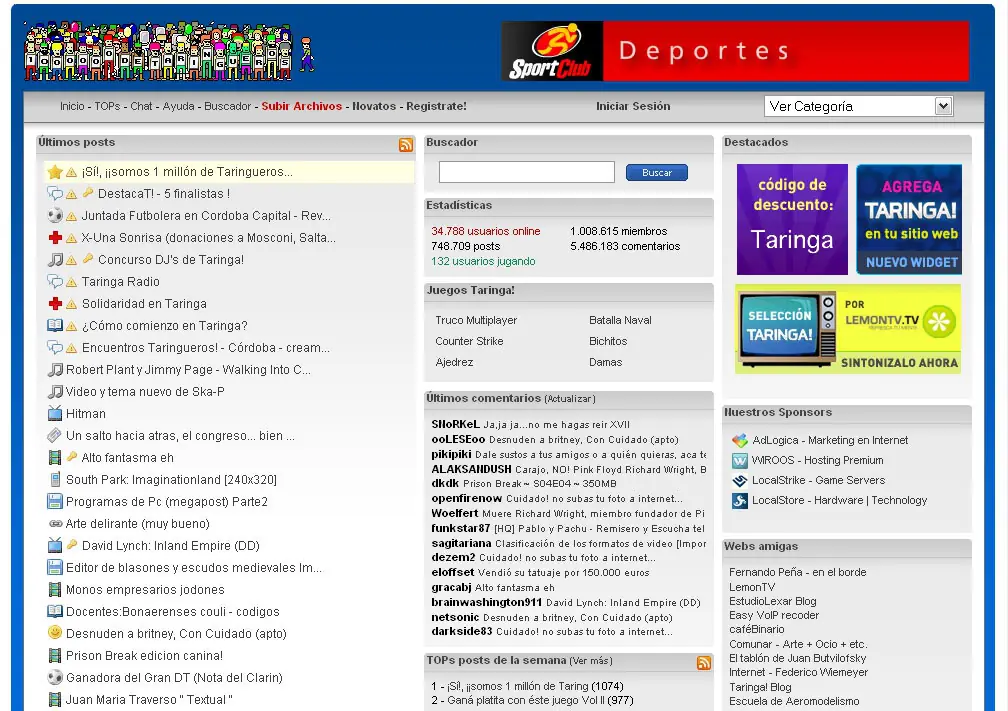Open the Ajedrez game link
1008x711 pixels.
[454, 362]
